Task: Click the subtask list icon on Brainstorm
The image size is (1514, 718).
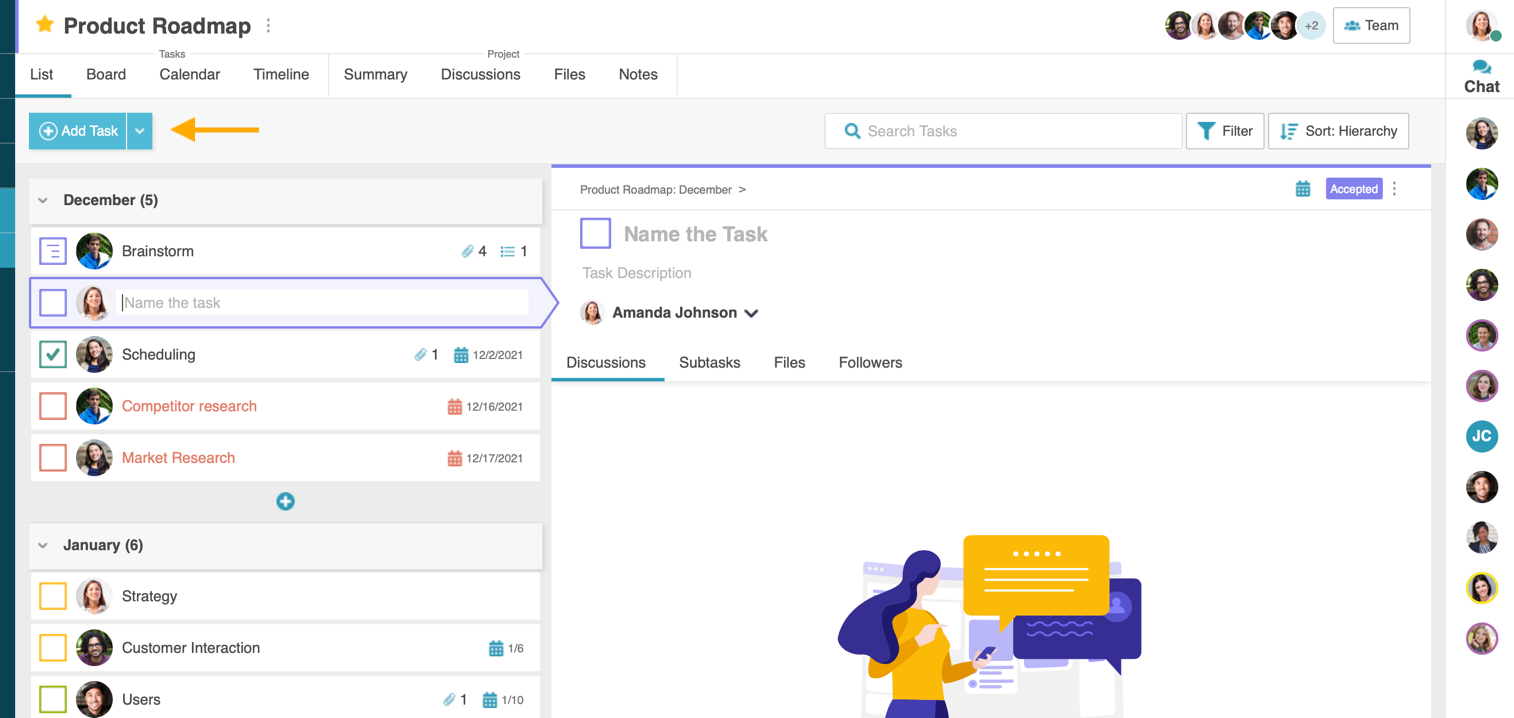Action: (508, 251)
